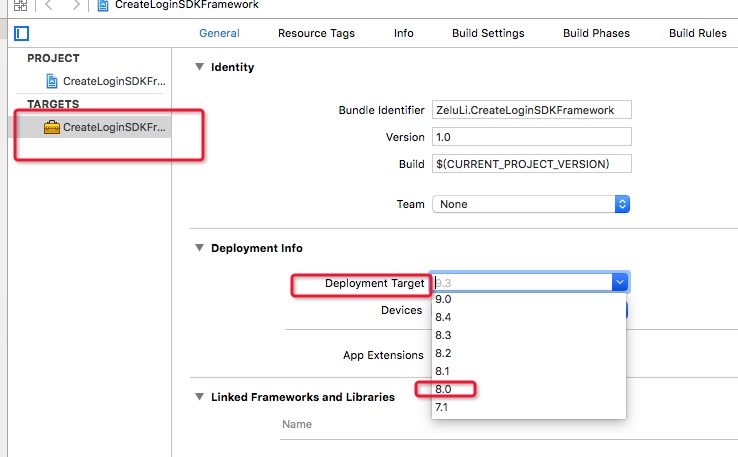Viewport: 738px width, 457px height.
Task: Click the Deployment Target dropdown arrow
Action: coord(620,283)
